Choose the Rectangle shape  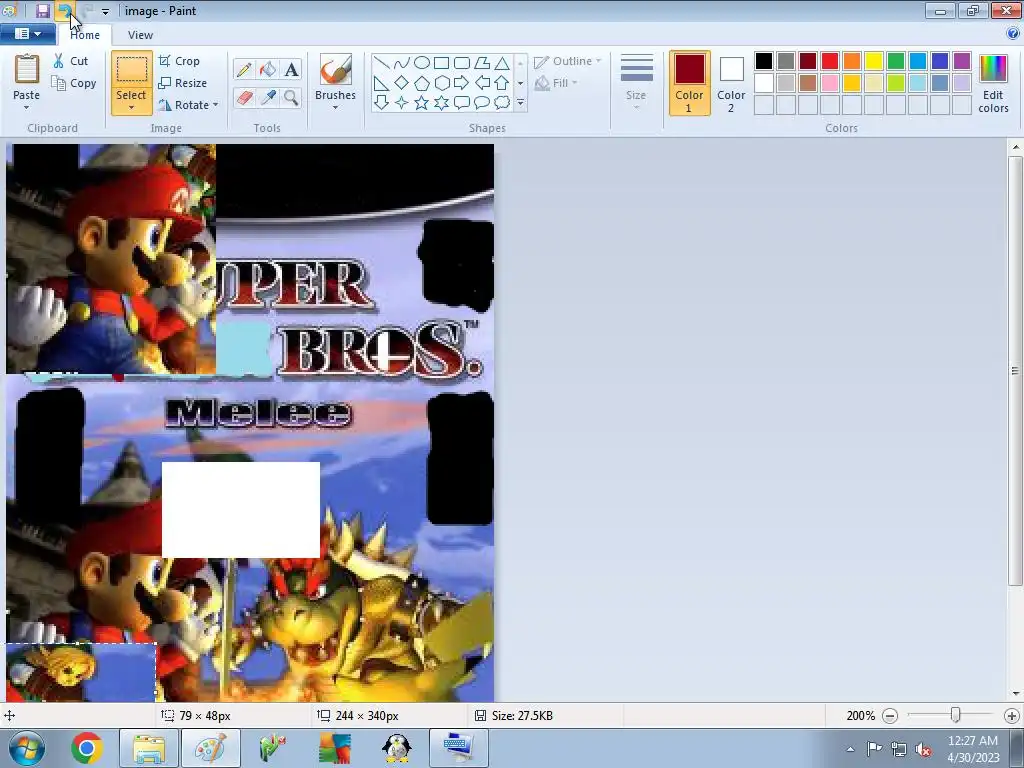point(441,63)
